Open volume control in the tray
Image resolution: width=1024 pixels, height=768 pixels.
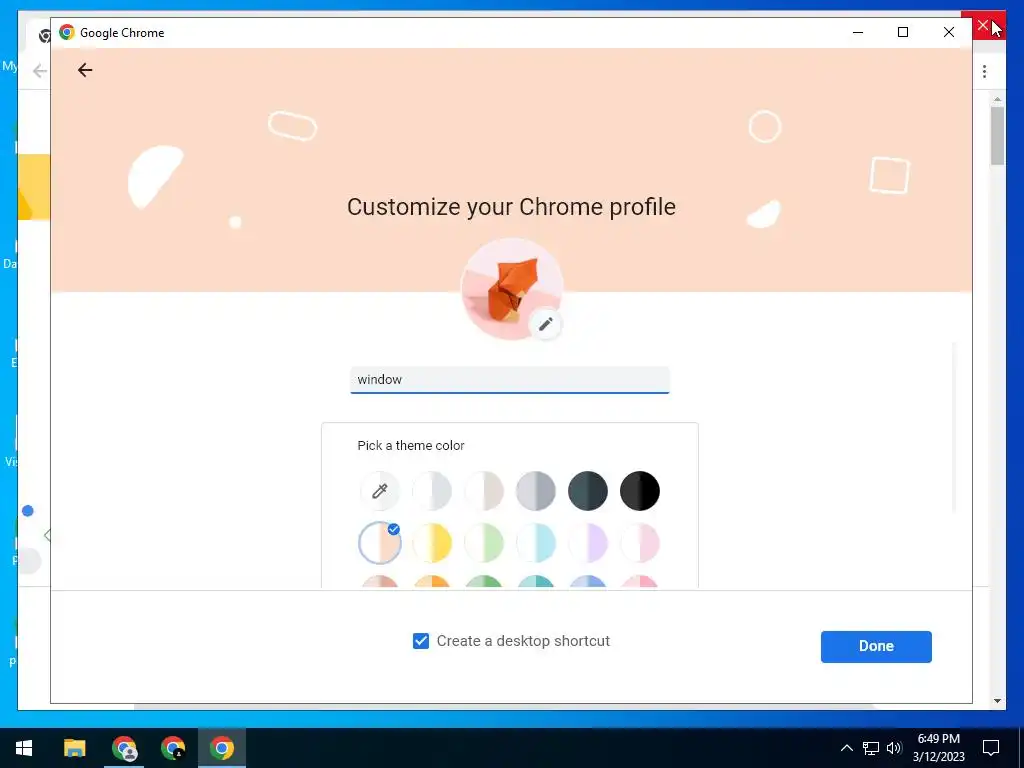894,748
